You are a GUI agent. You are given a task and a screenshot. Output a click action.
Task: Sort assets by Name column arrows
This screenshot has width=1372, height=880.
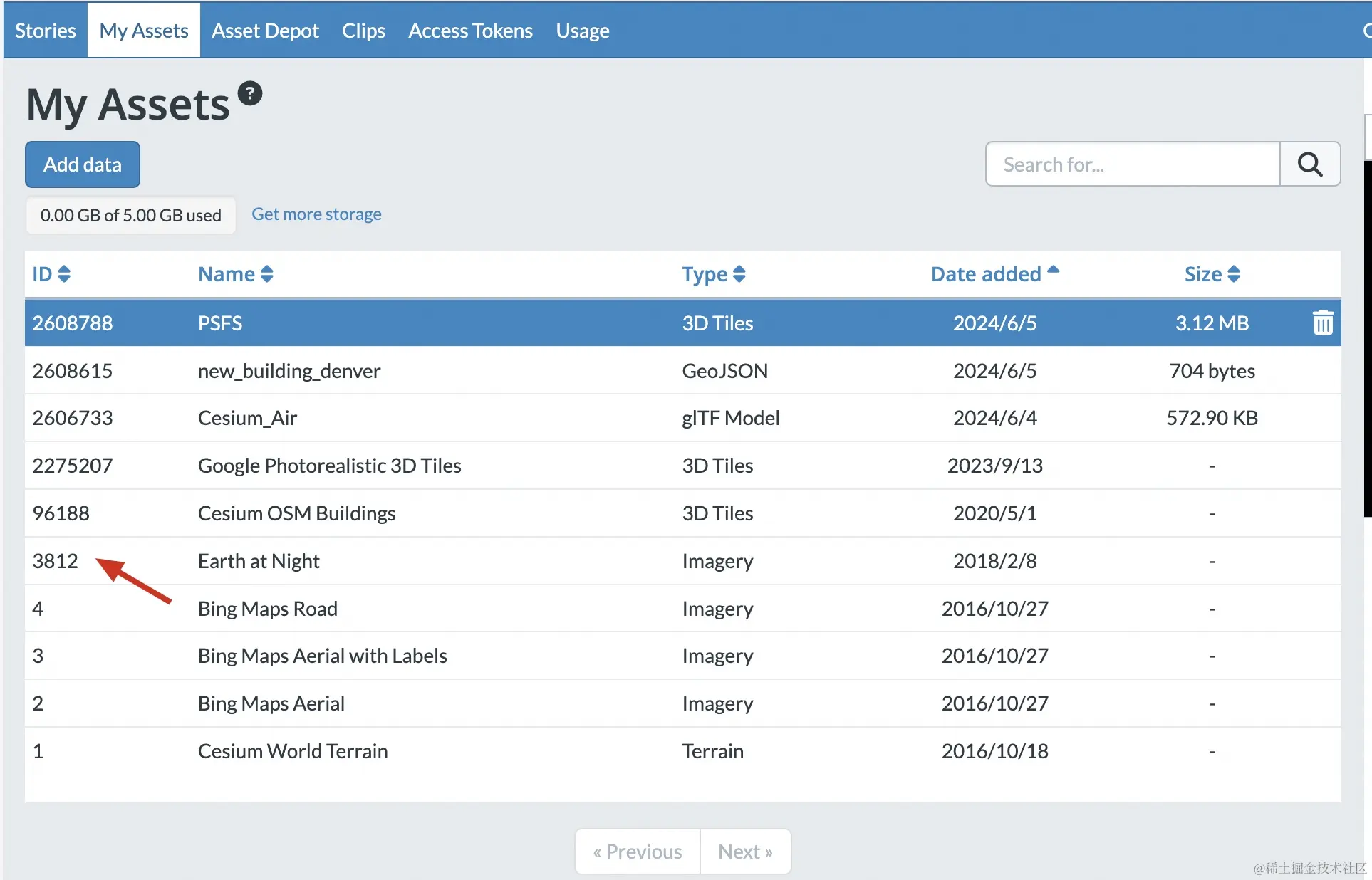click(266, 274)
